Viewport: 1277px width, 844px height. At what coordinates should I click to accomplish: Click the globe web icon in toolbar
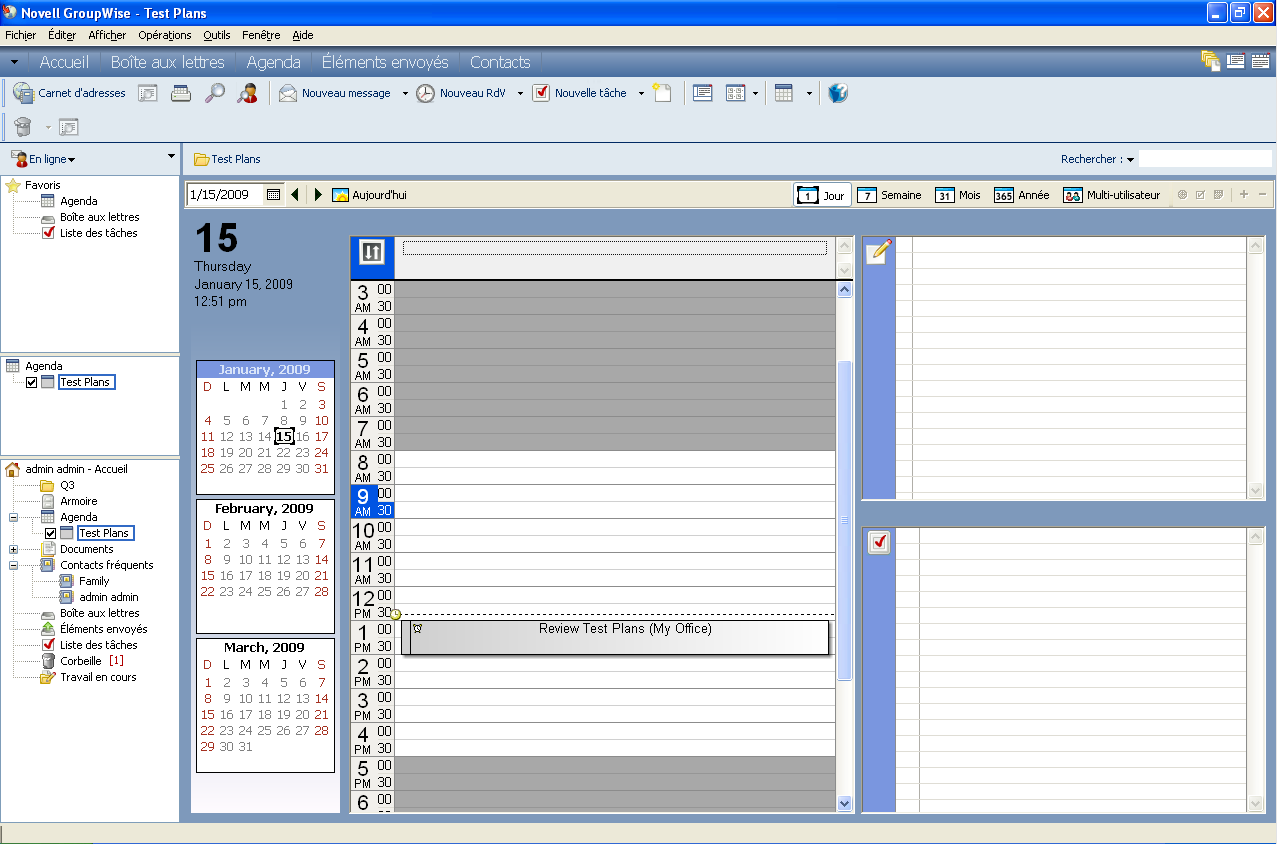point(838,93)
